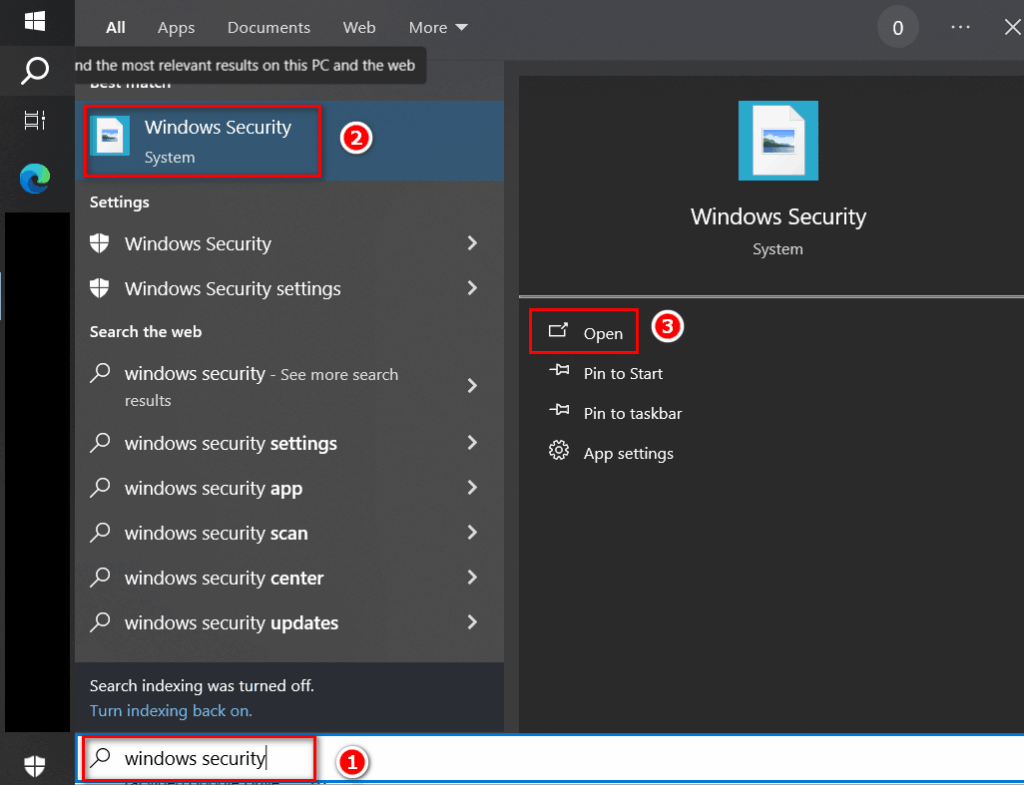The image size is (1024, 785).
Task: Select the 'windows security app' web suggestion
Action: [289, 488]
